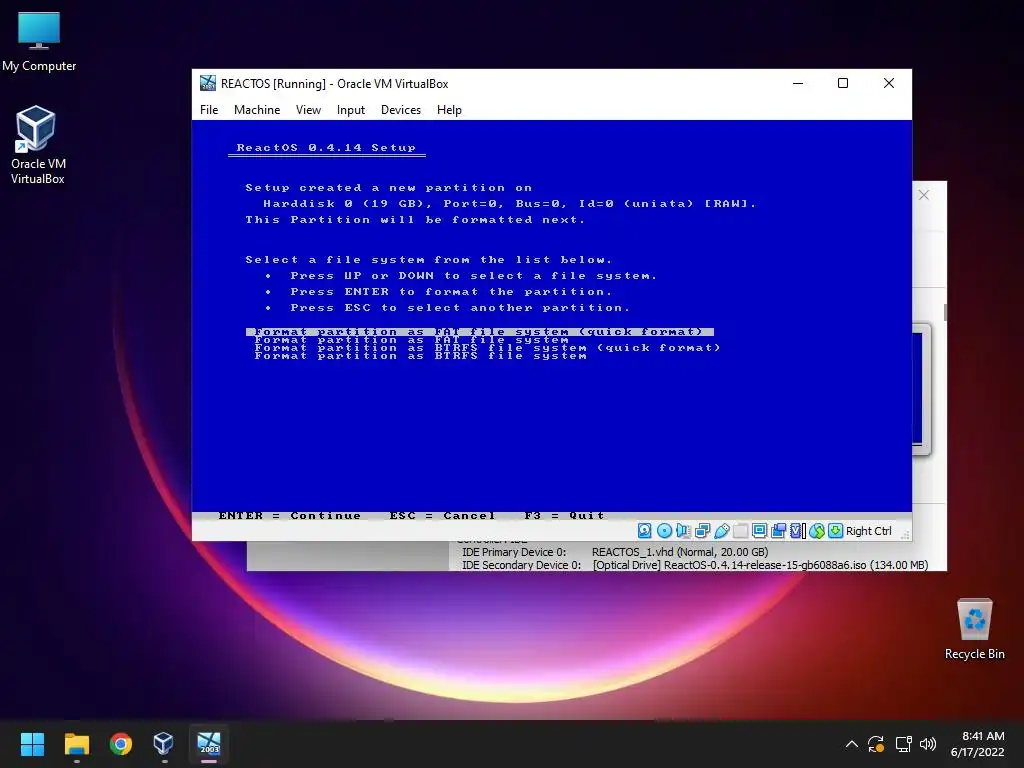Click the ReactOS 0.4.14 Setup heading
Screen dimensions: 1024x768
pyautogui.click(x=326, y=148)
